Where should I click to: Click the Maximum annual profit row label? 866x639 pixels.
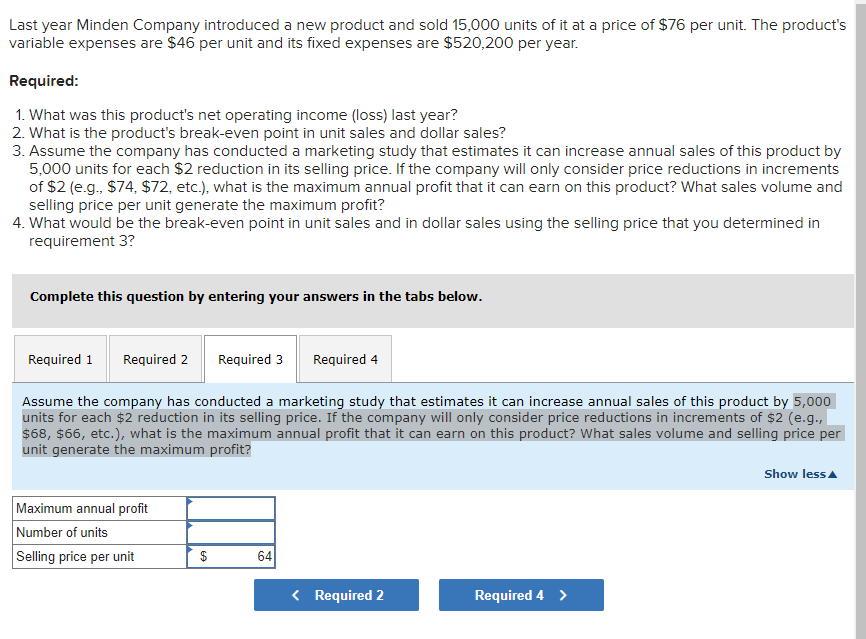click(x=82, y=509)
